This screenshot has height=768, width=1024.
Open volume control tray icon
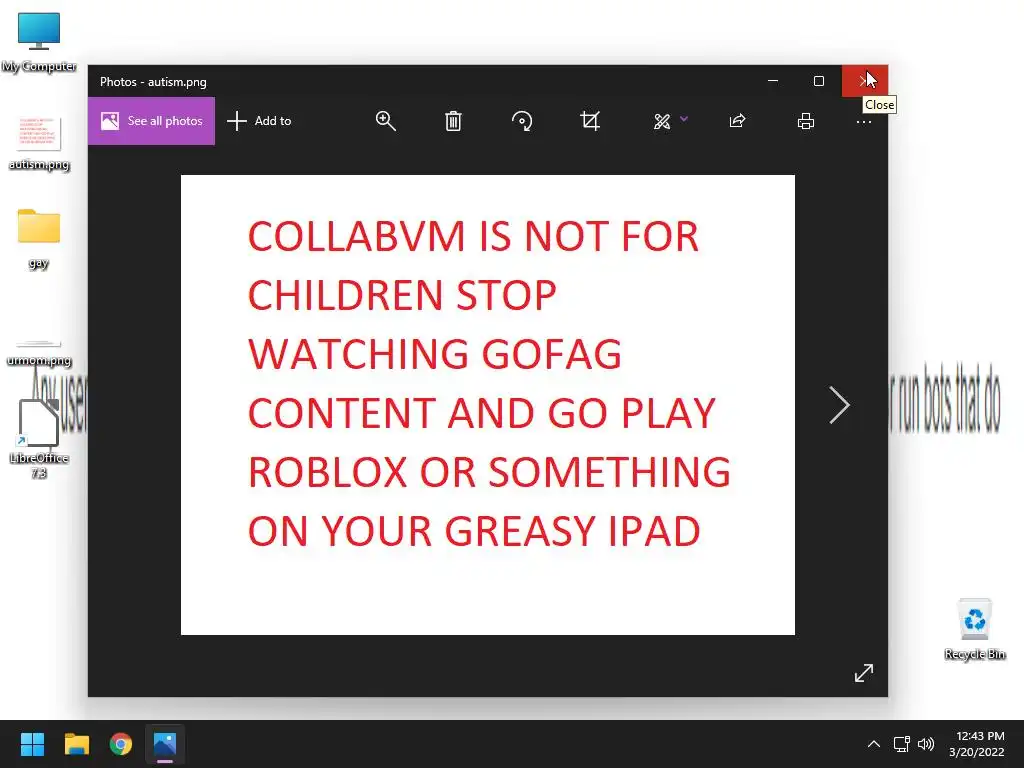926,744
